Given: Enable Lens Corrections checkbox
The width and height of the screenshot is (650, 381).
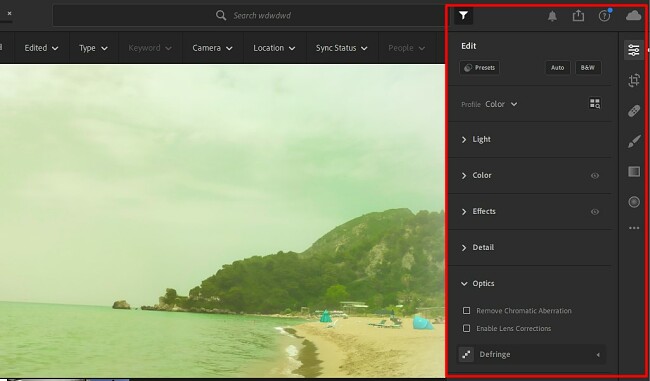Looking at the screenshot, I should tap(466, 328).
